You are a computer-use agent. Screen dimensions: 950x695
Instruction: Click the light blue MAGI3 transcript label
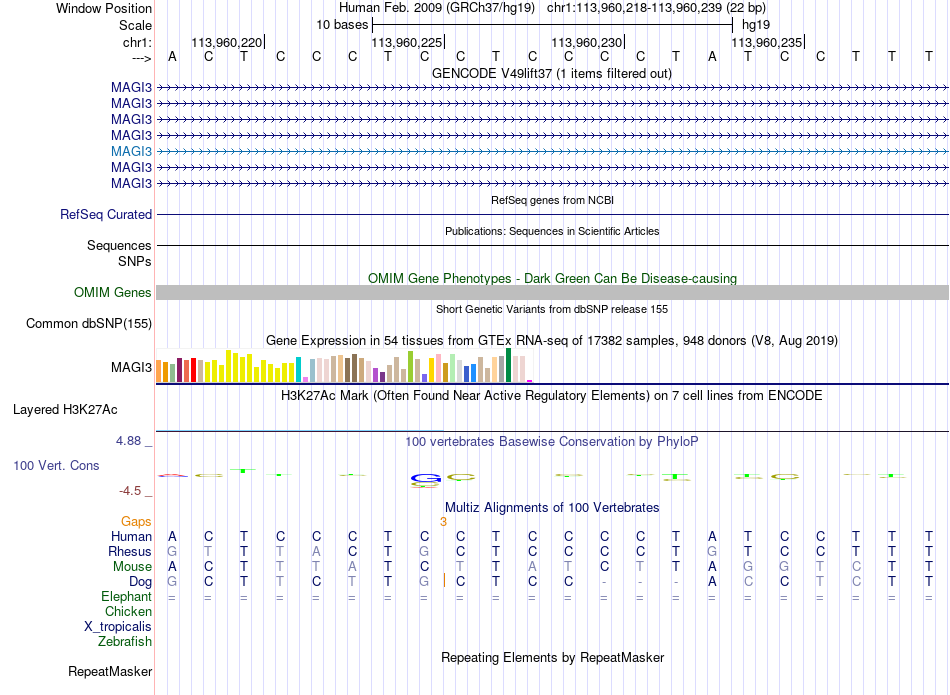tap(131, 151)
